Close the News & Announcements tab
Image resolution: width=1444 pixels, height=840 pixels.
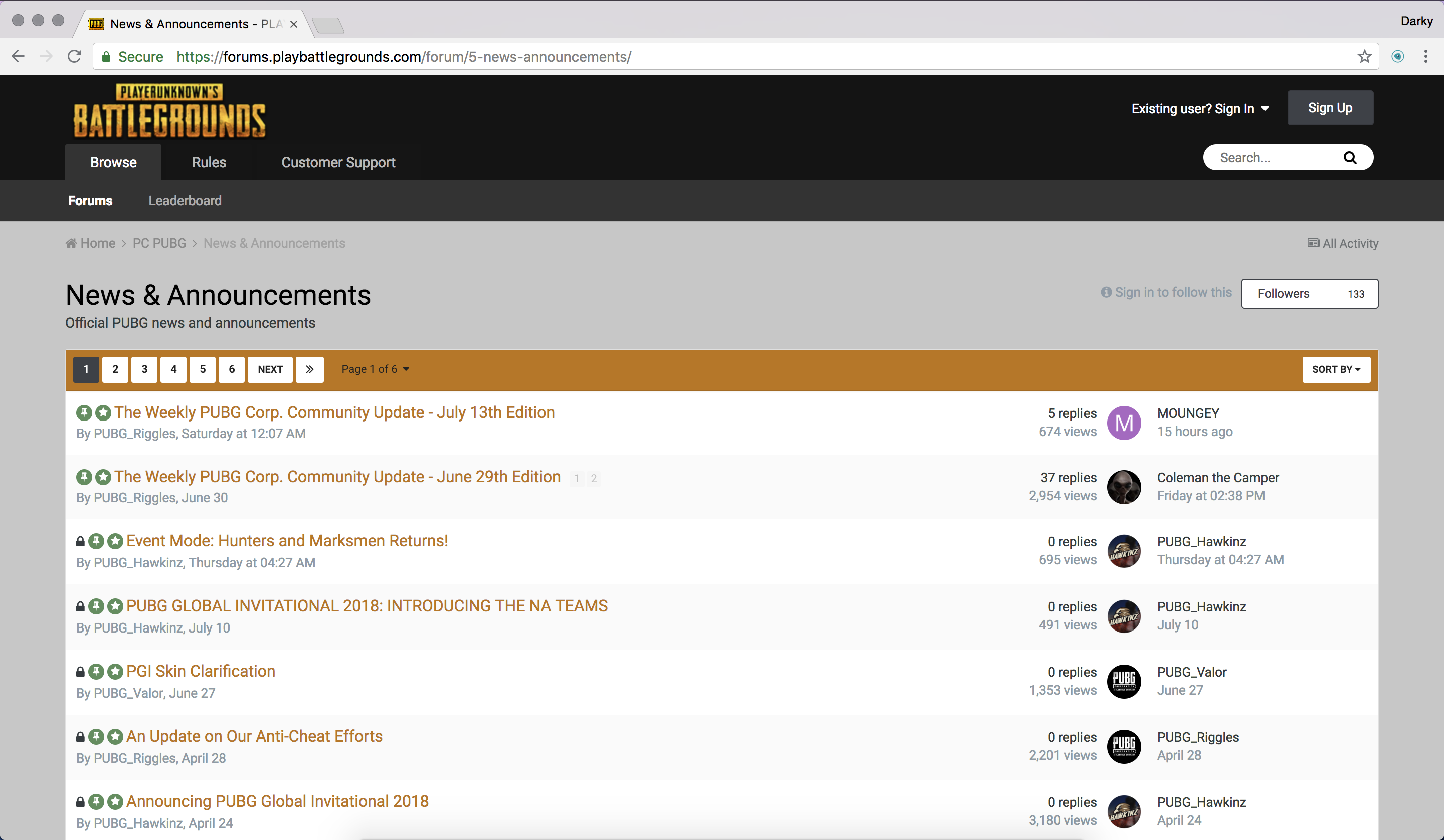(293, 24)
